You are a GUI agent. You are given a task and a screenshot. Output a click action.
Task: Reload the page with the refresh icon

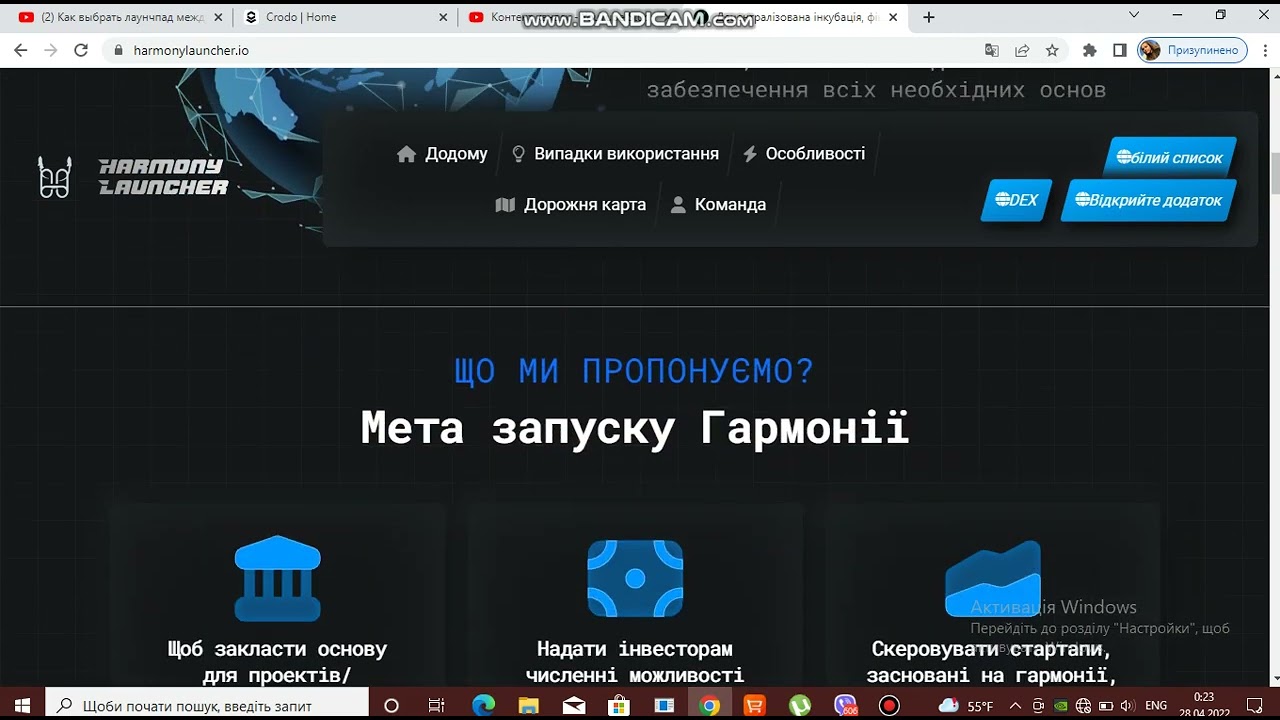81,50
